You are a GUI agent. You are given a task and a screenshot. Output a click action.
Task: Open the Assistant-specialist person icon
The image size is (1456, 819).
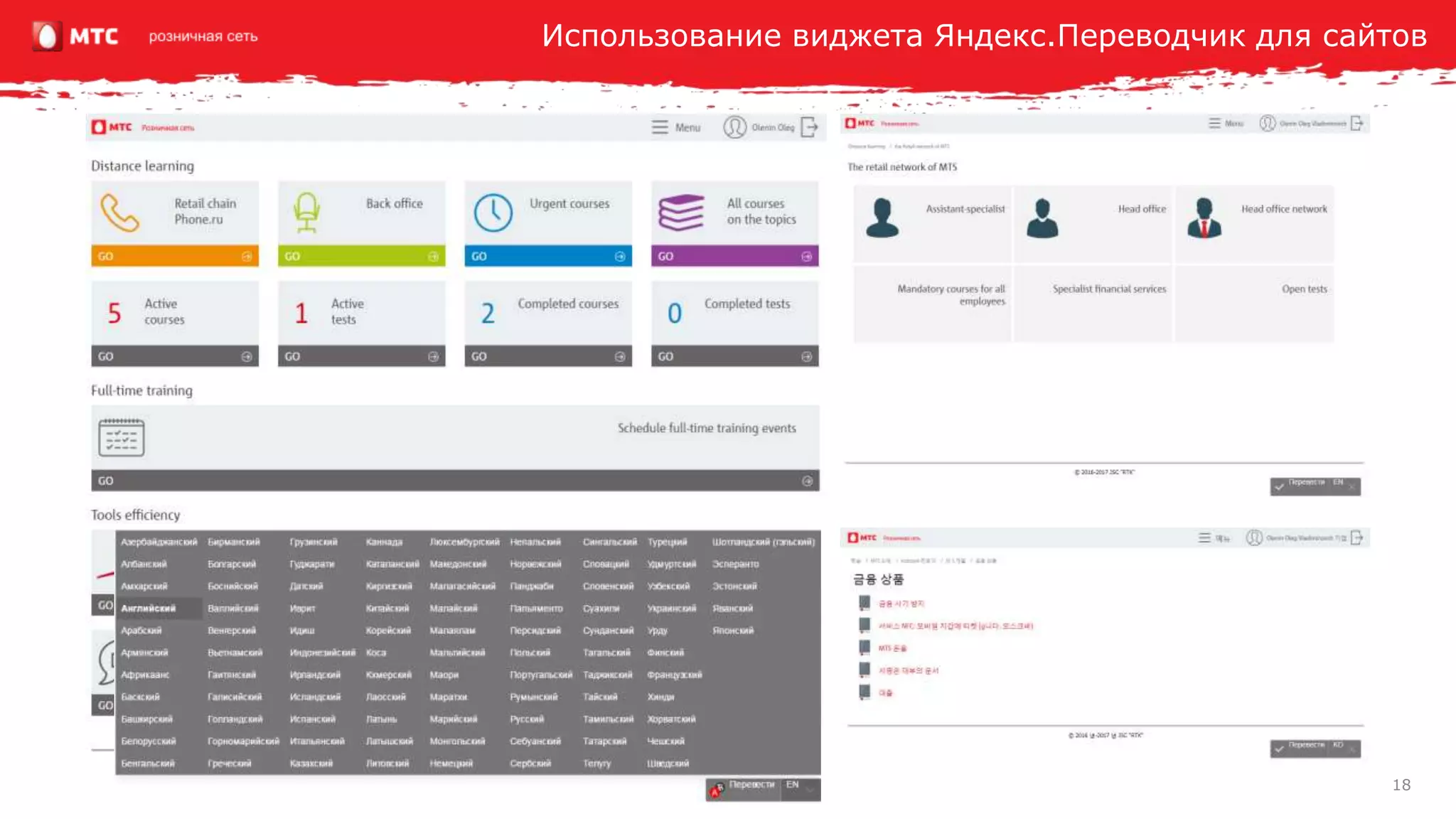tap(882, 218)
